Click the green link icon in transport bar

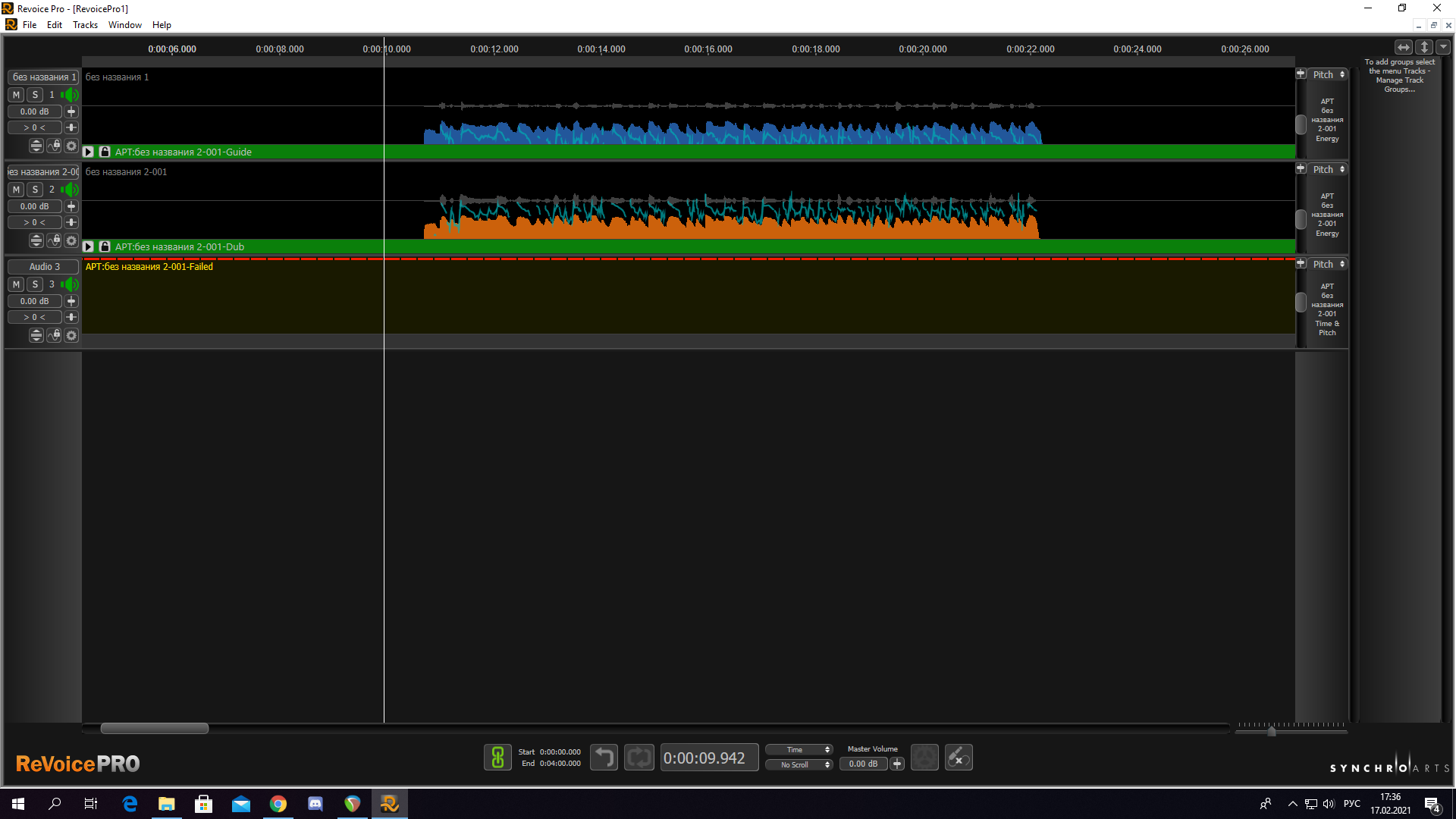coord(497,758)
